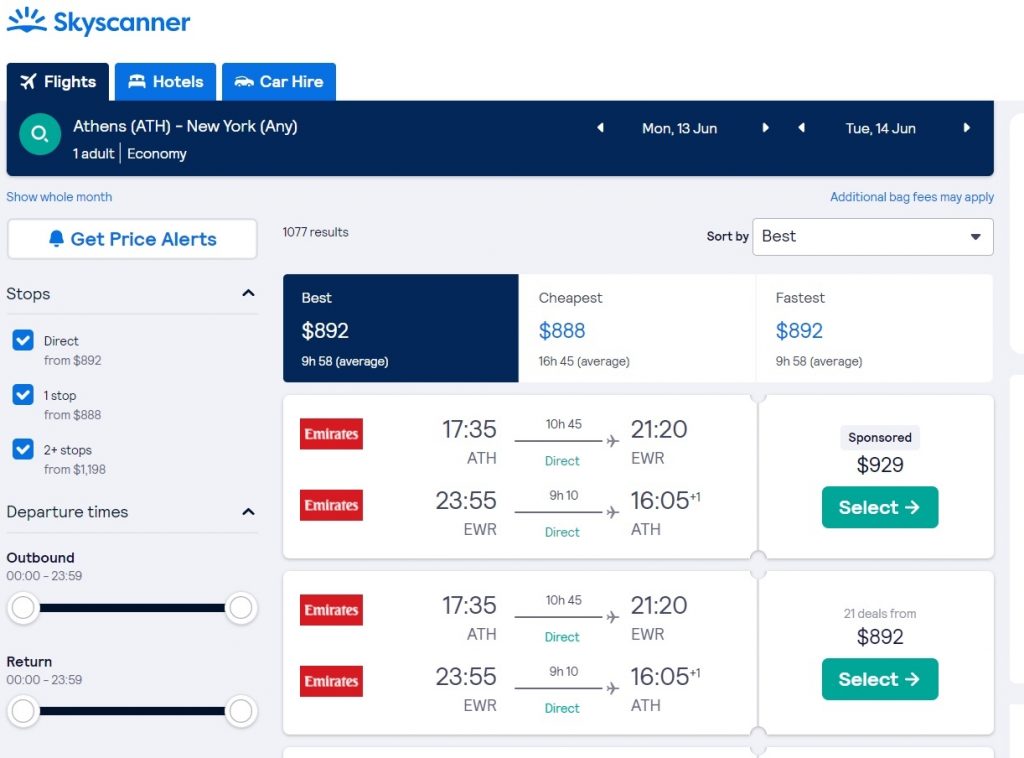1024x758 pixels.
Task: Click the Emirates logo on the sponsored return flight
Action: [331, 505]
